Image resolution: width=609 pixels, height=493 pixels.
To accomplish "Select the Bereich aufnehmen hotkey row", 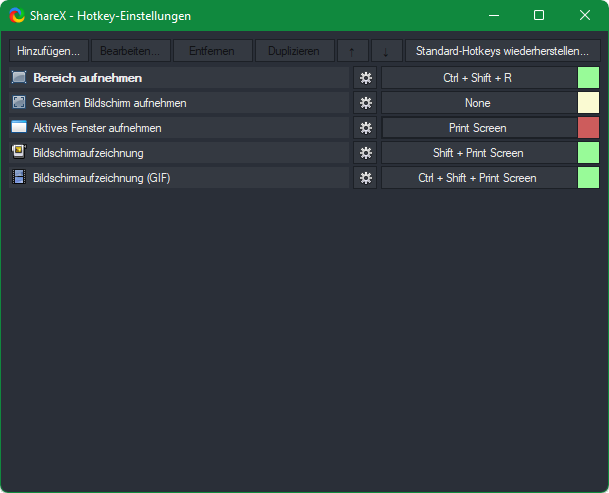I will tap(180, 78).
